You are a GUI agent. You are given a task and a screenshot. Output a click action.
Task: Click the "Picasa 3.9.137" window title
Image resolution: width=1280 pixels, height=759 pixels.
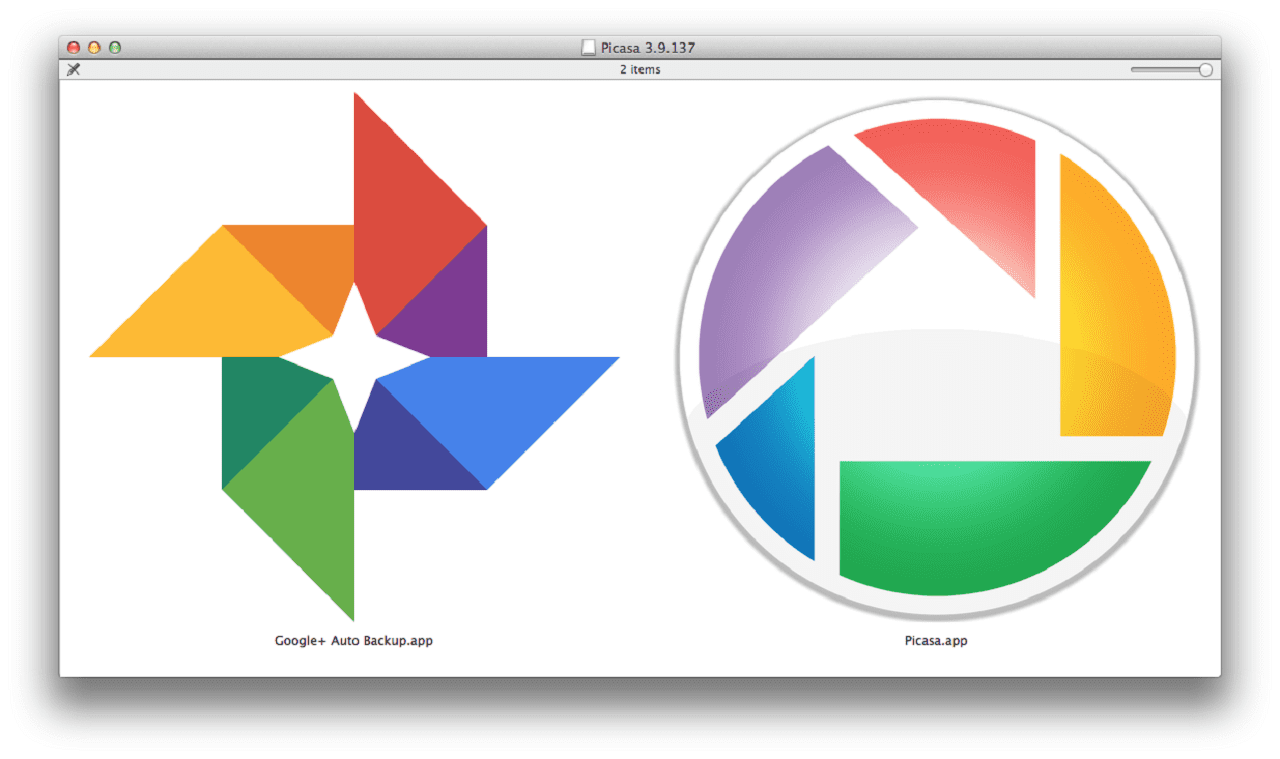click(648, 47)
